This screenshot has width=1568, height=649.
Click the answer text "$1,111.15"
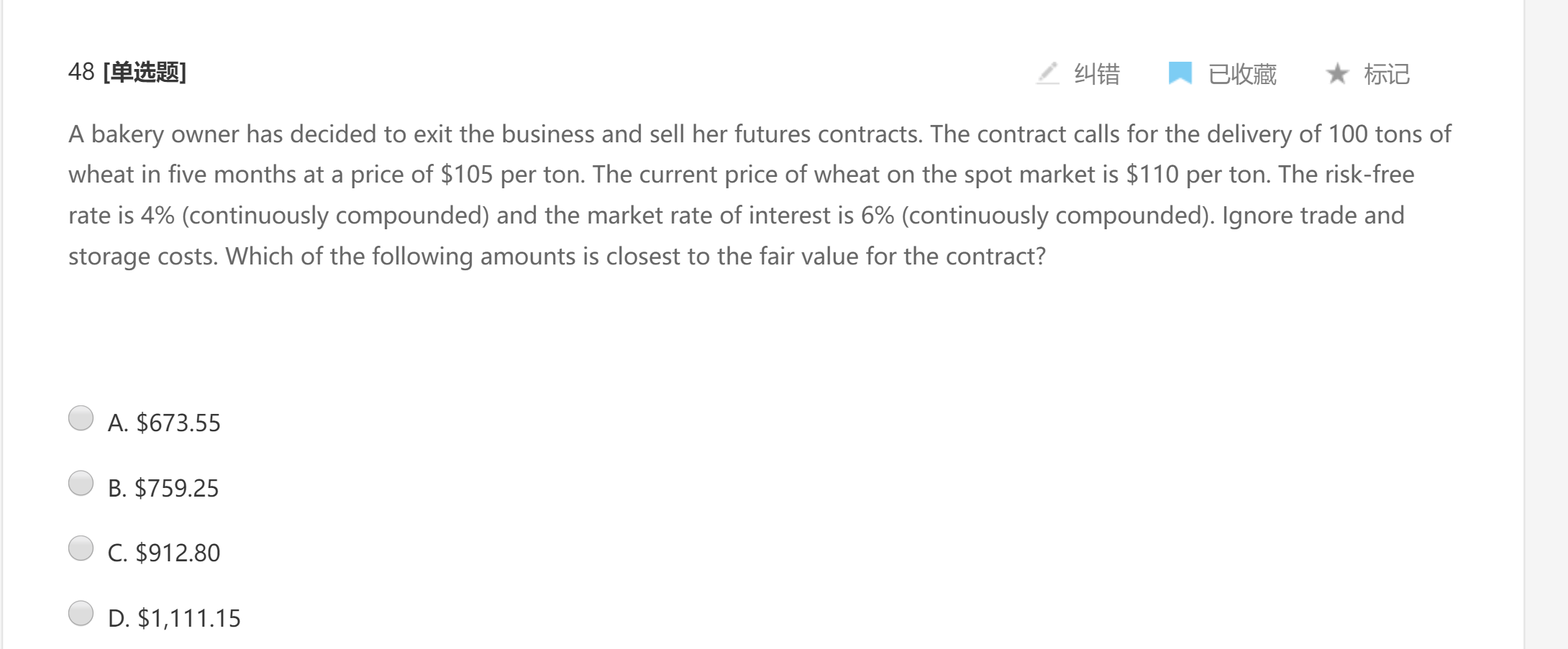[x=189, y=618]
